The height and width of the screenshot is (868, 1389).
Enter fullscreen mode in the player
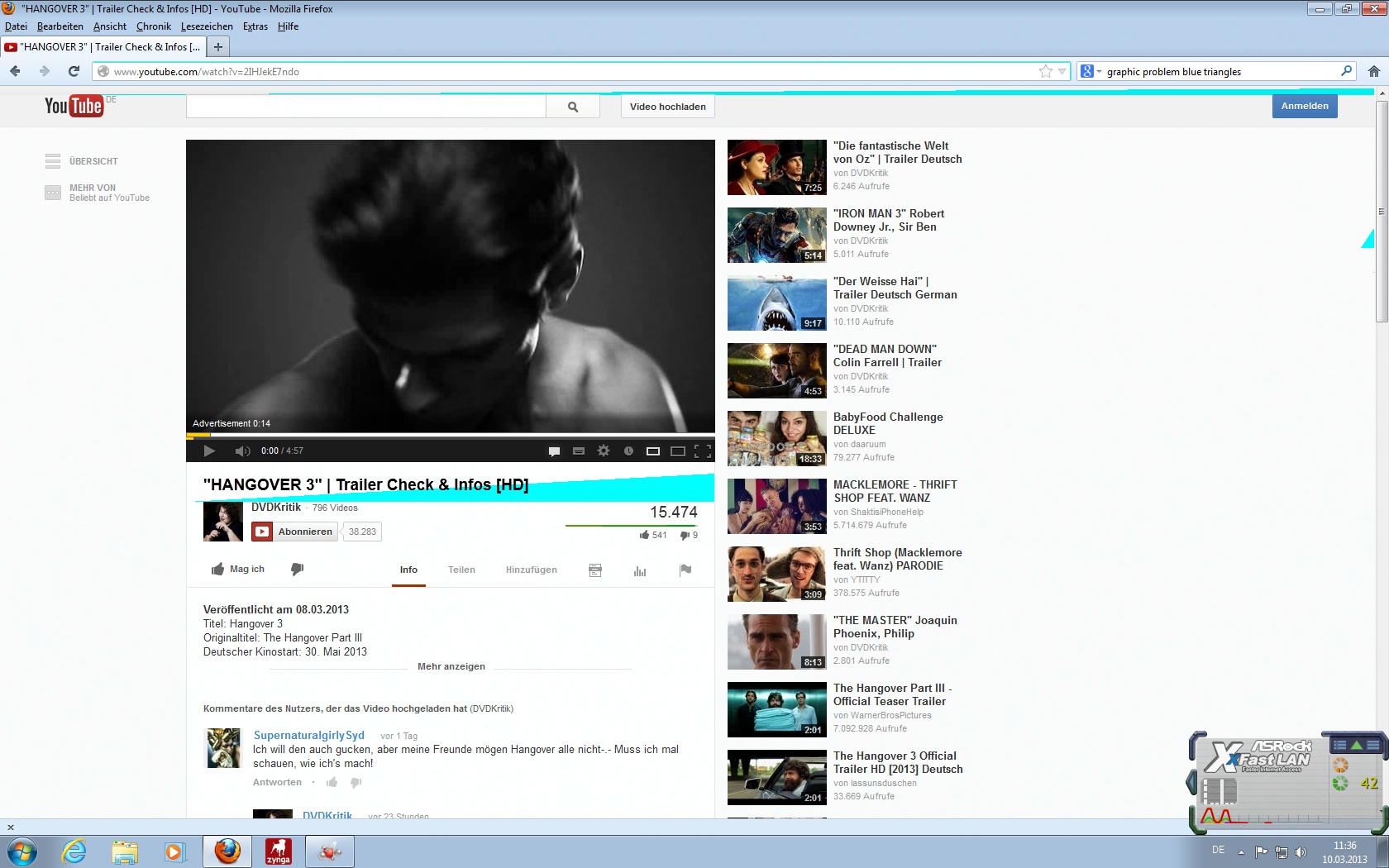[703, 451]
